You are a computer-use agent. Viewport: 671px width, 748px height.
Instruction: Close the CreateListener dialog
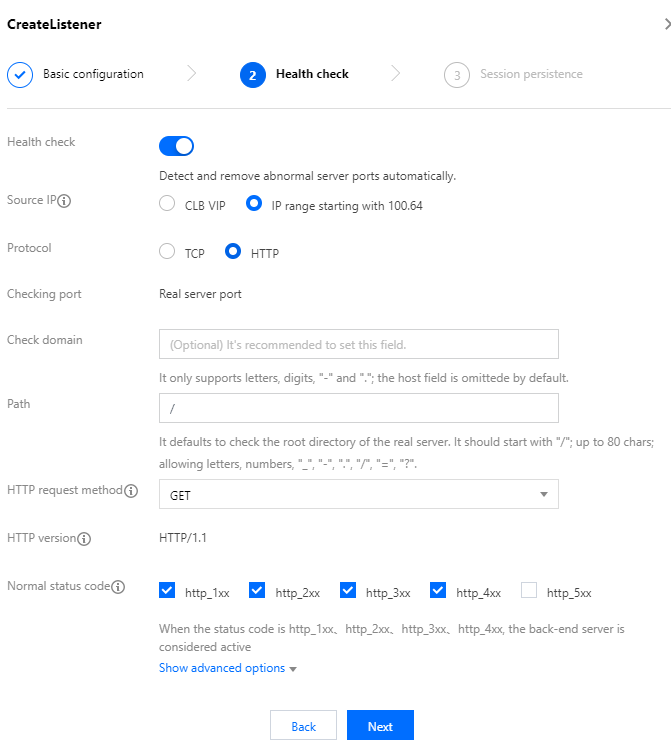point(667,24)
